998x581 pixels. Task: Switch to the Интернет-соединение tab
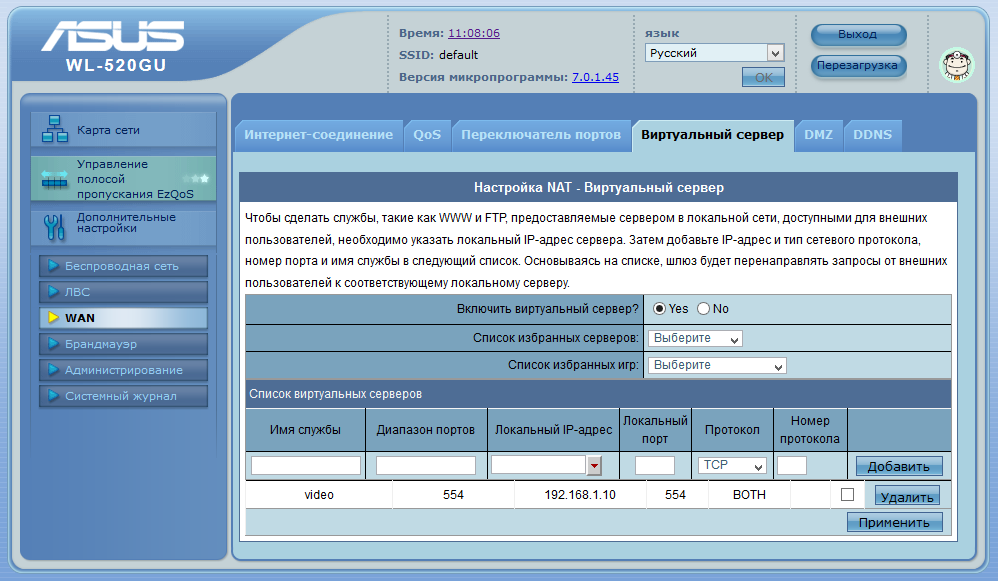click(x=318, y=135)
